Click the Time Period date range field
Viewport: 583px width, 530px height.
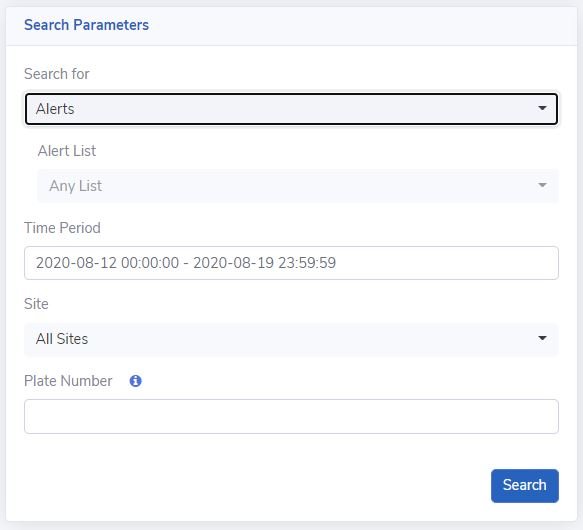click(292, 263)
